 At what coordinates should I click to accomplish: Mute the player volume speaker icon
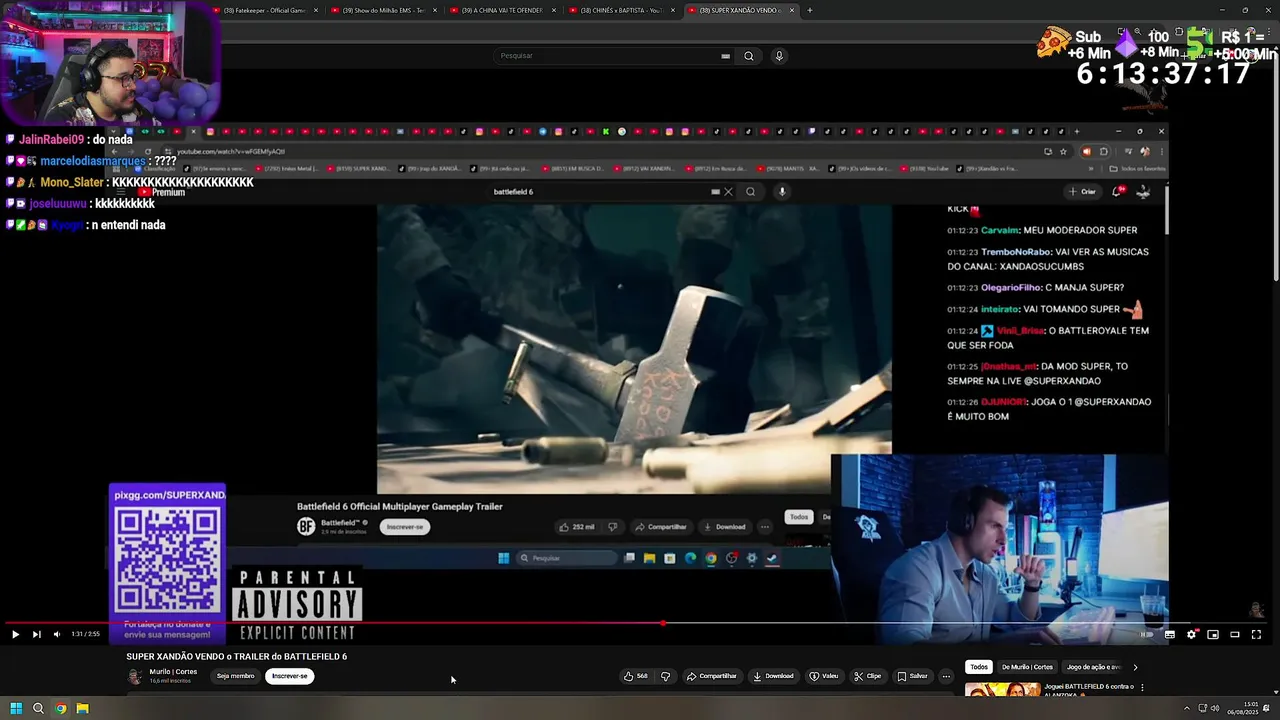pyautogui.click(x=57, y=634)
